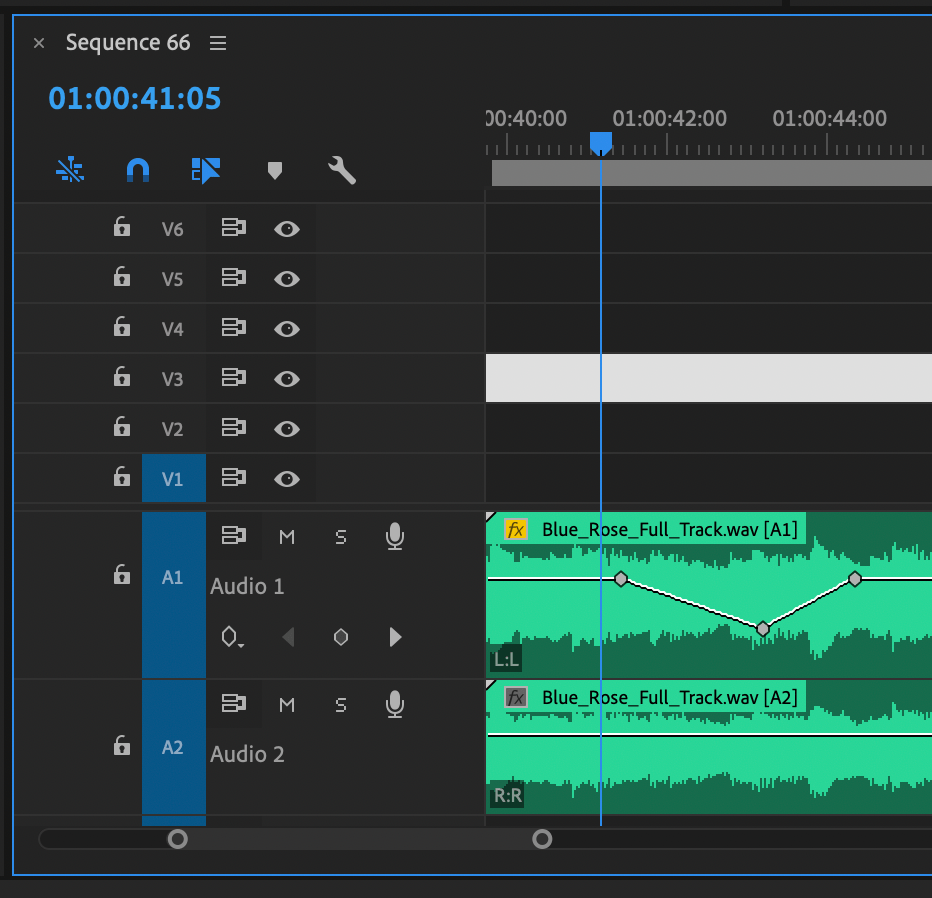Open Timeline Display Settings wrench menu

341,170
